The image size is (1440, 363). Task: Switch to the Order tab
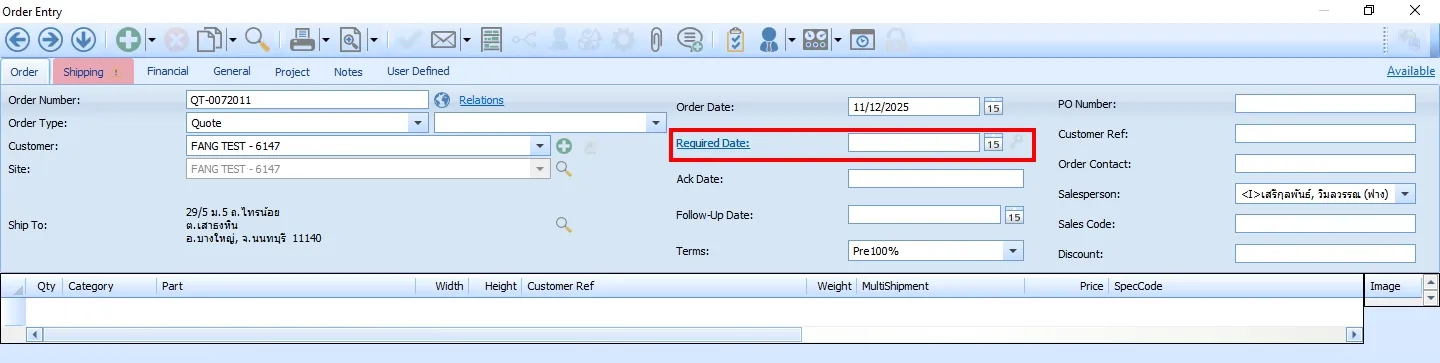[25, 72]
